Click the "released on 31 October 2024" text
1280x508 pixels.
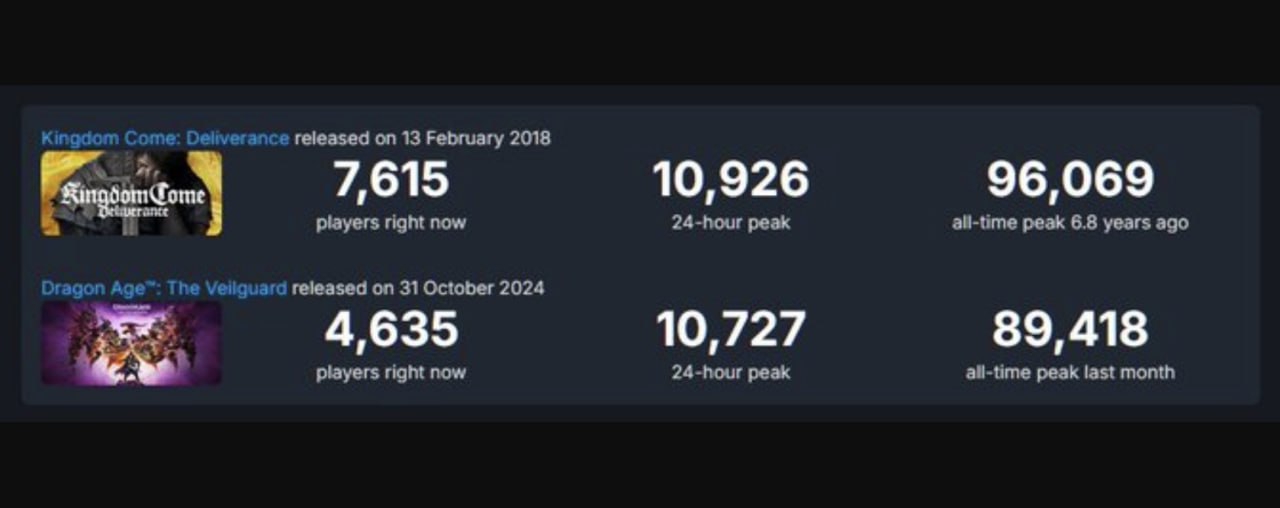[418, 288]
